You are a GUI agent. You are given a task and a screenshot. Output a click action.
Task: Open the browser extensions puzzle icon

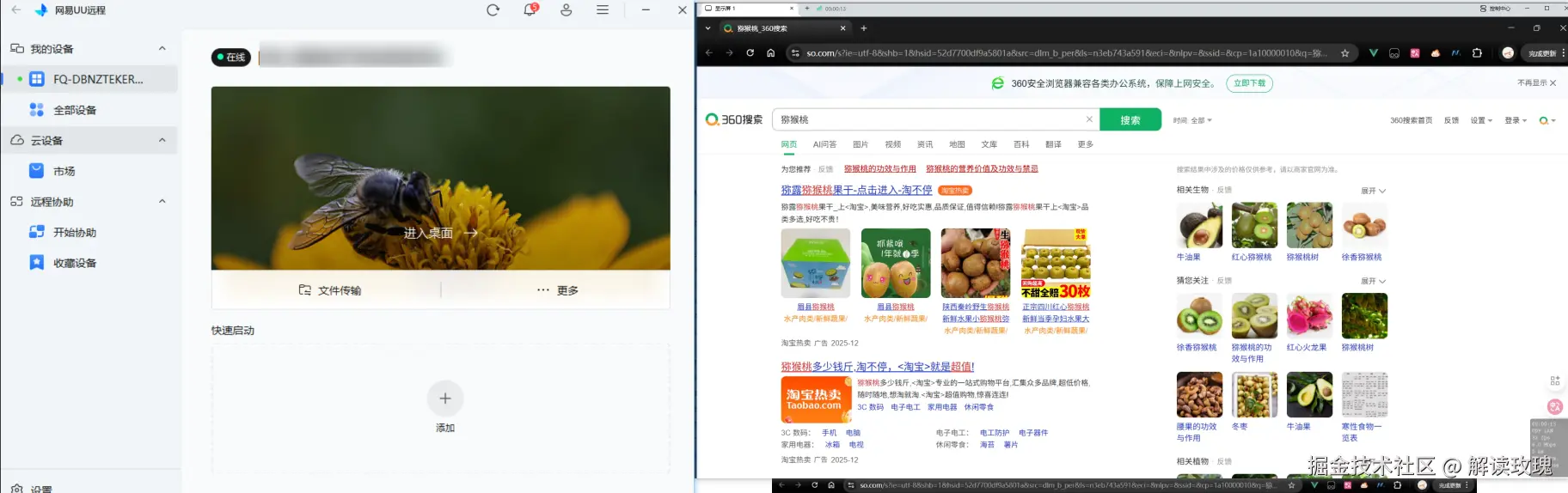tap(1477, 53)
